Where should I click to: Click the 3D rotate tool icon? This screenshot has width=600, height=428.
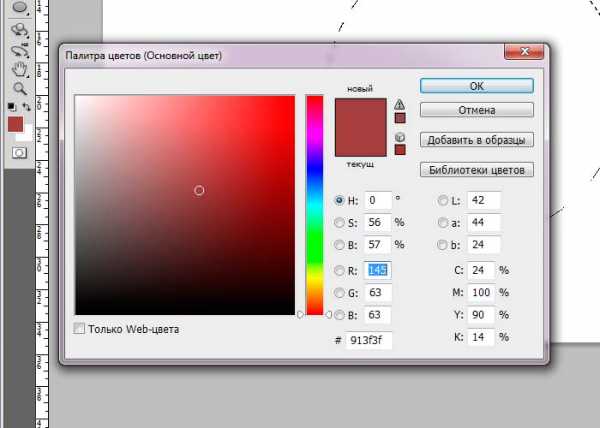point(17,30)
